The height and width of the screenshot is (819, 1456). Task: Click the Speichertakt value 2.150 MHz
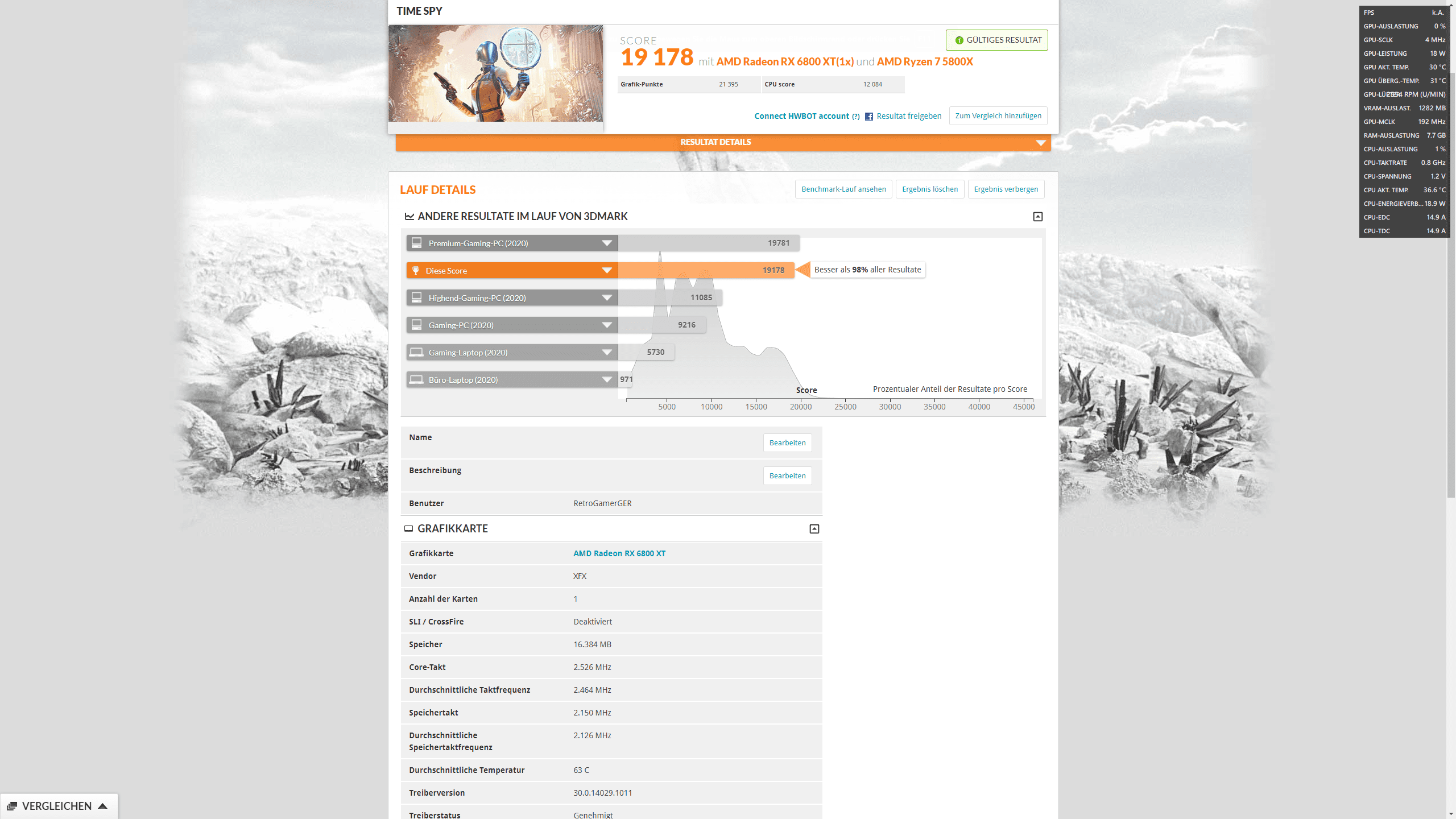coord(592,713)
